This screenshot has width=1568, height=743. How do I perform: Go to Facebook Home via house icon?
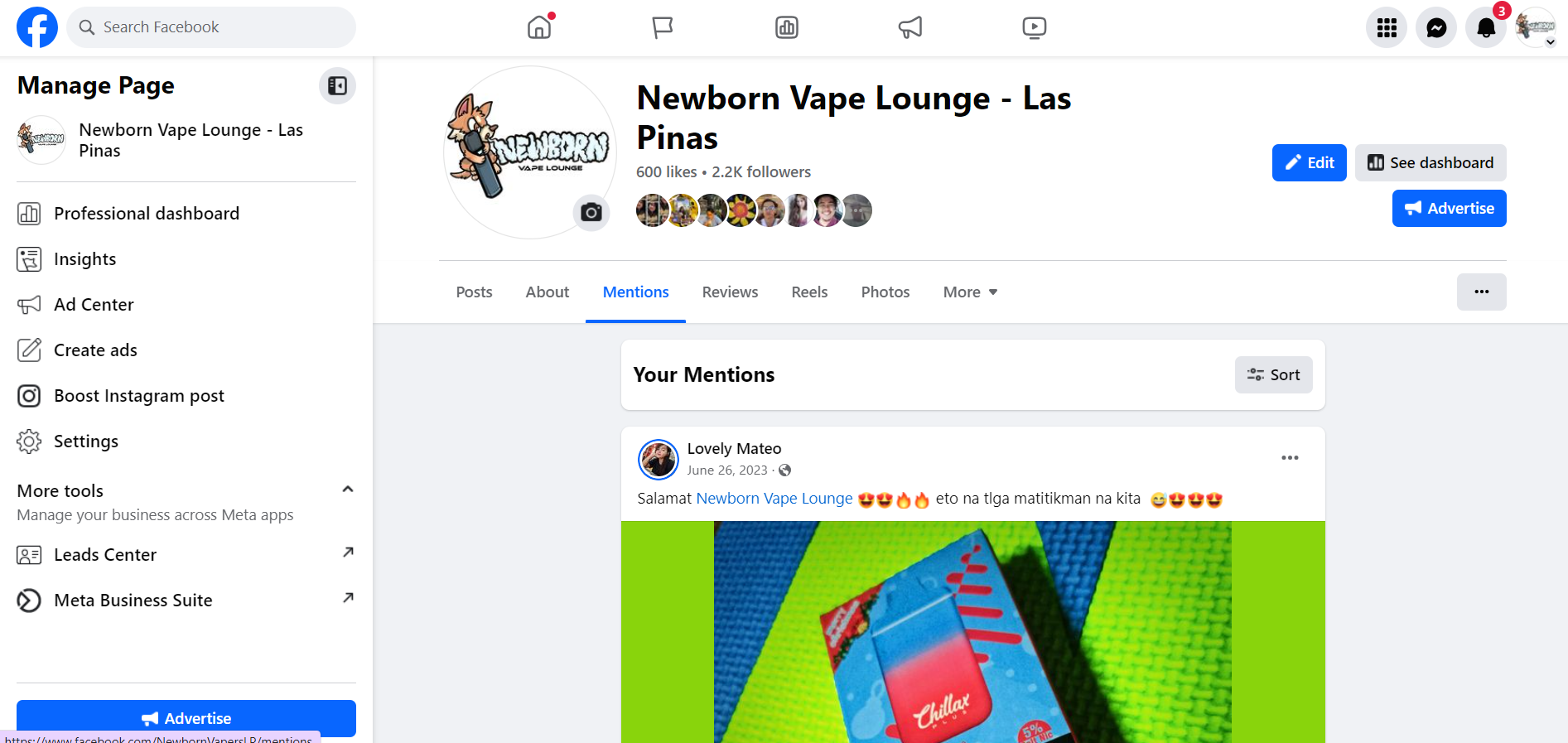point(539,27)
